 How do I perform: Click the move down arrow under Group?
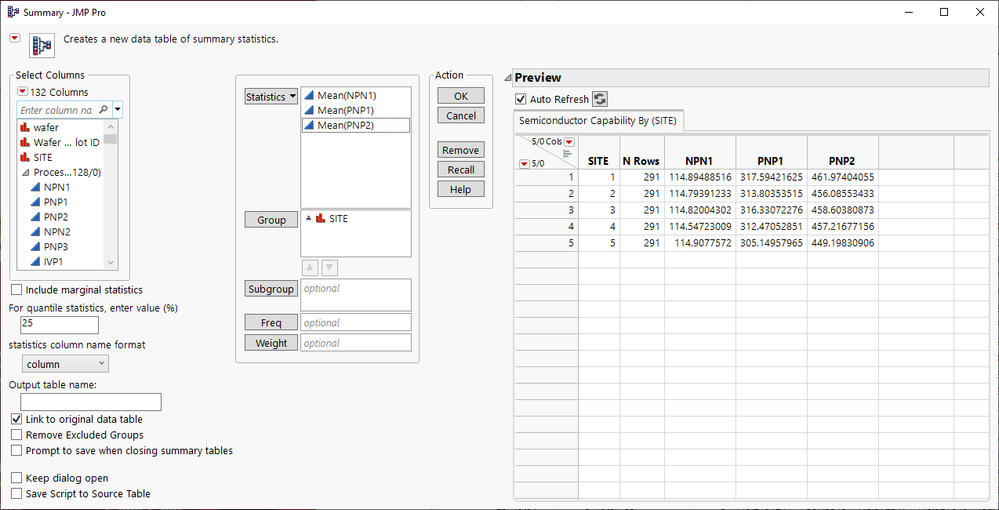(x=329, y=268)
